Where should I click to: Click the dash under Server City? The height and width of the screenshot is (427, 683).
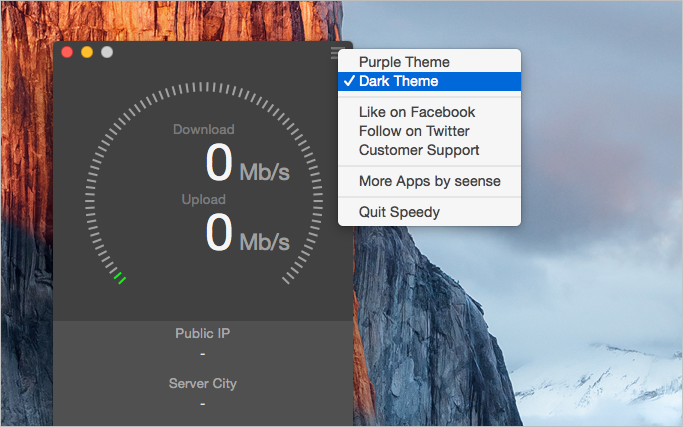click(x=203, y=404)
